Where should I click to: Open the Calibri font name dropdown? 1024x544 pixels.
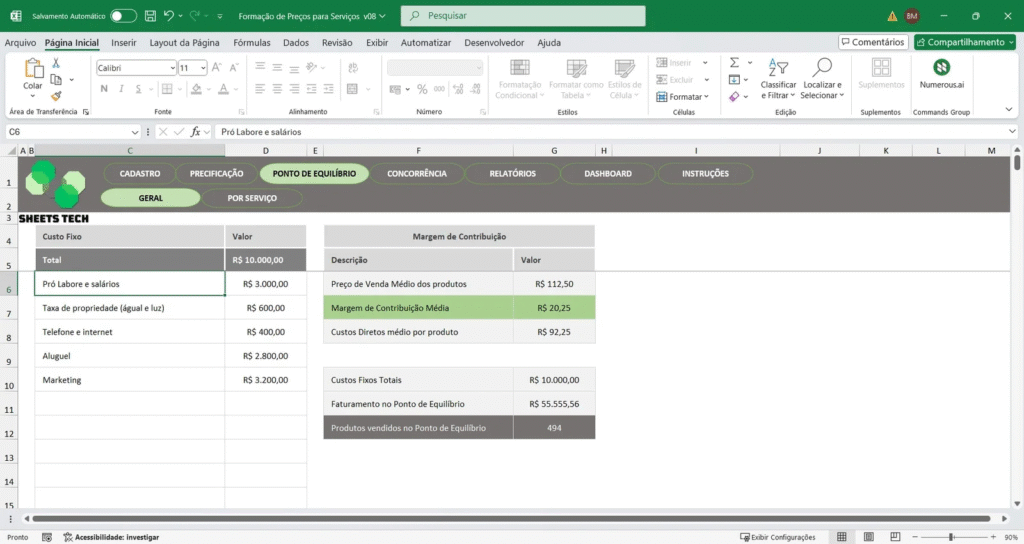171,68
